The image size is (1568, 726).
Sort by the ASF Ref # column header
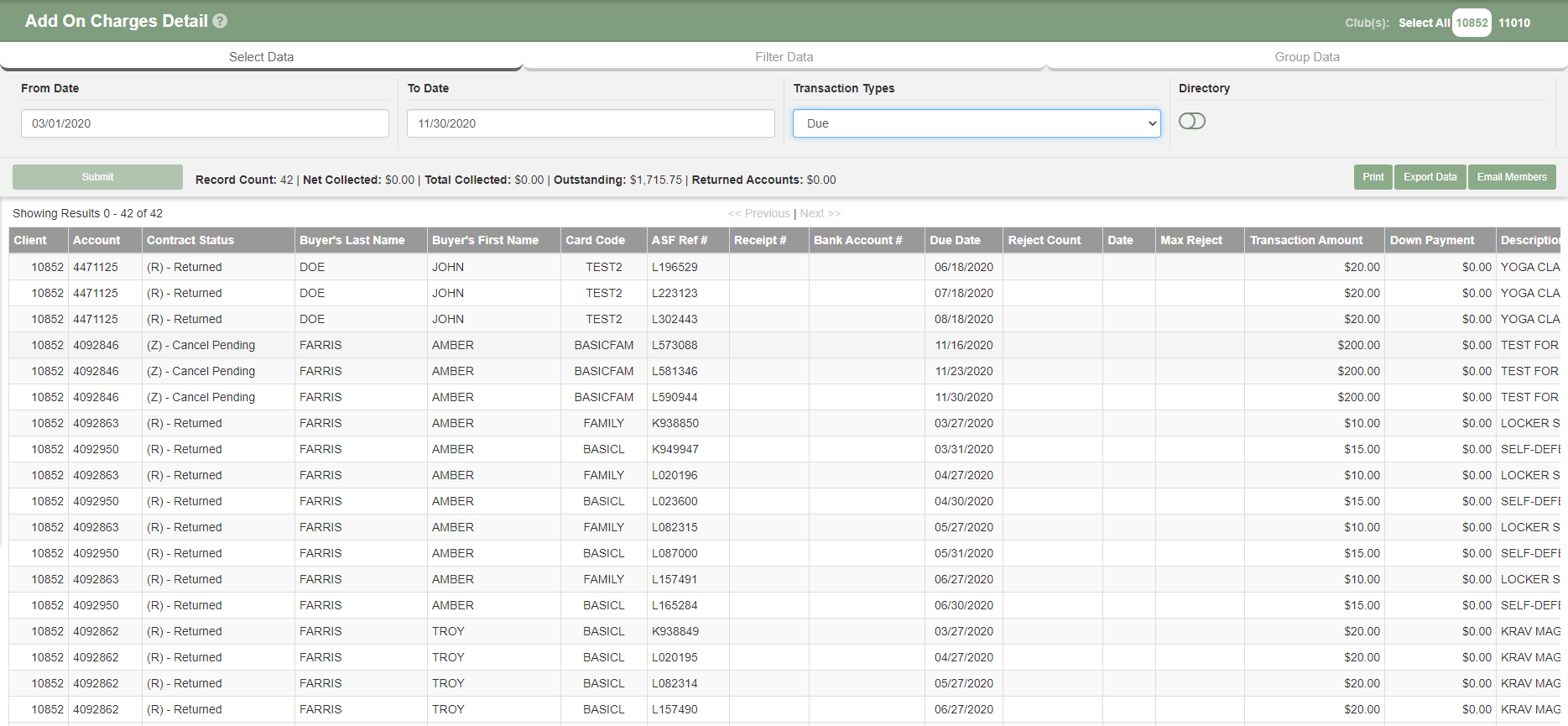click(x=688, y=240)
